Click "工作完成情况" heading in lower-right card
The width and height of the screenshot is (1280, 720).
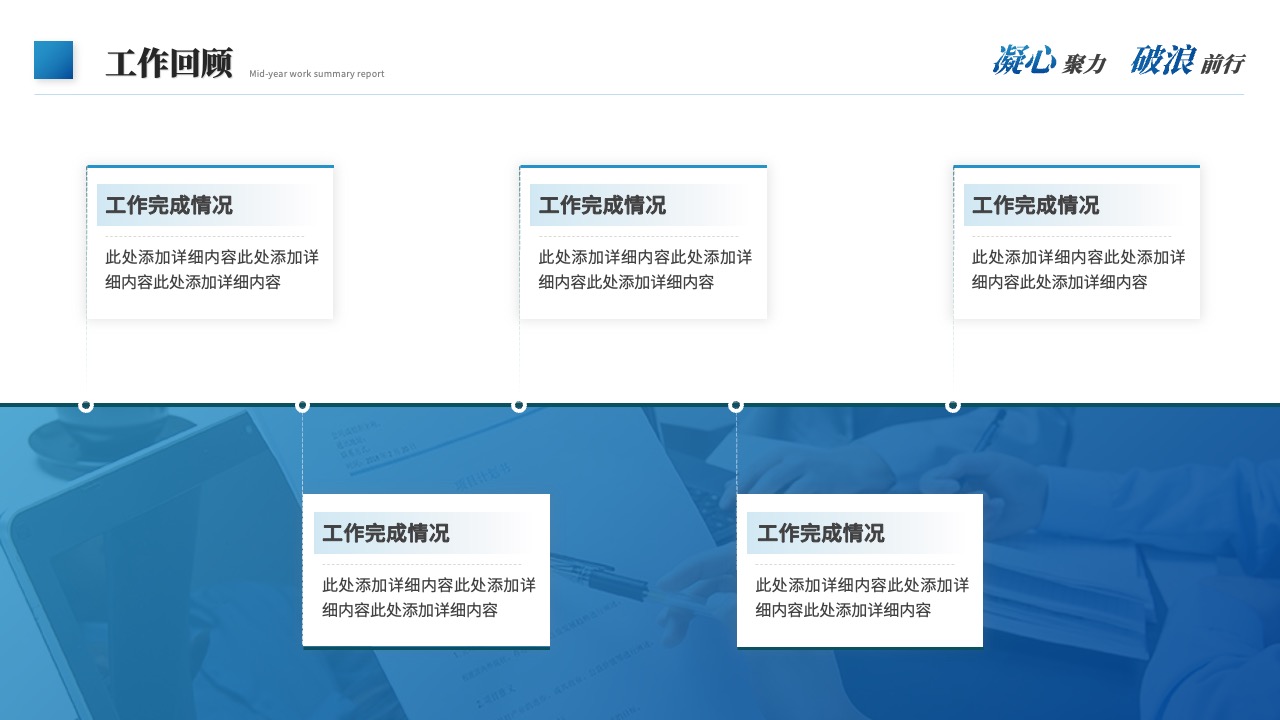coord(820,533)
